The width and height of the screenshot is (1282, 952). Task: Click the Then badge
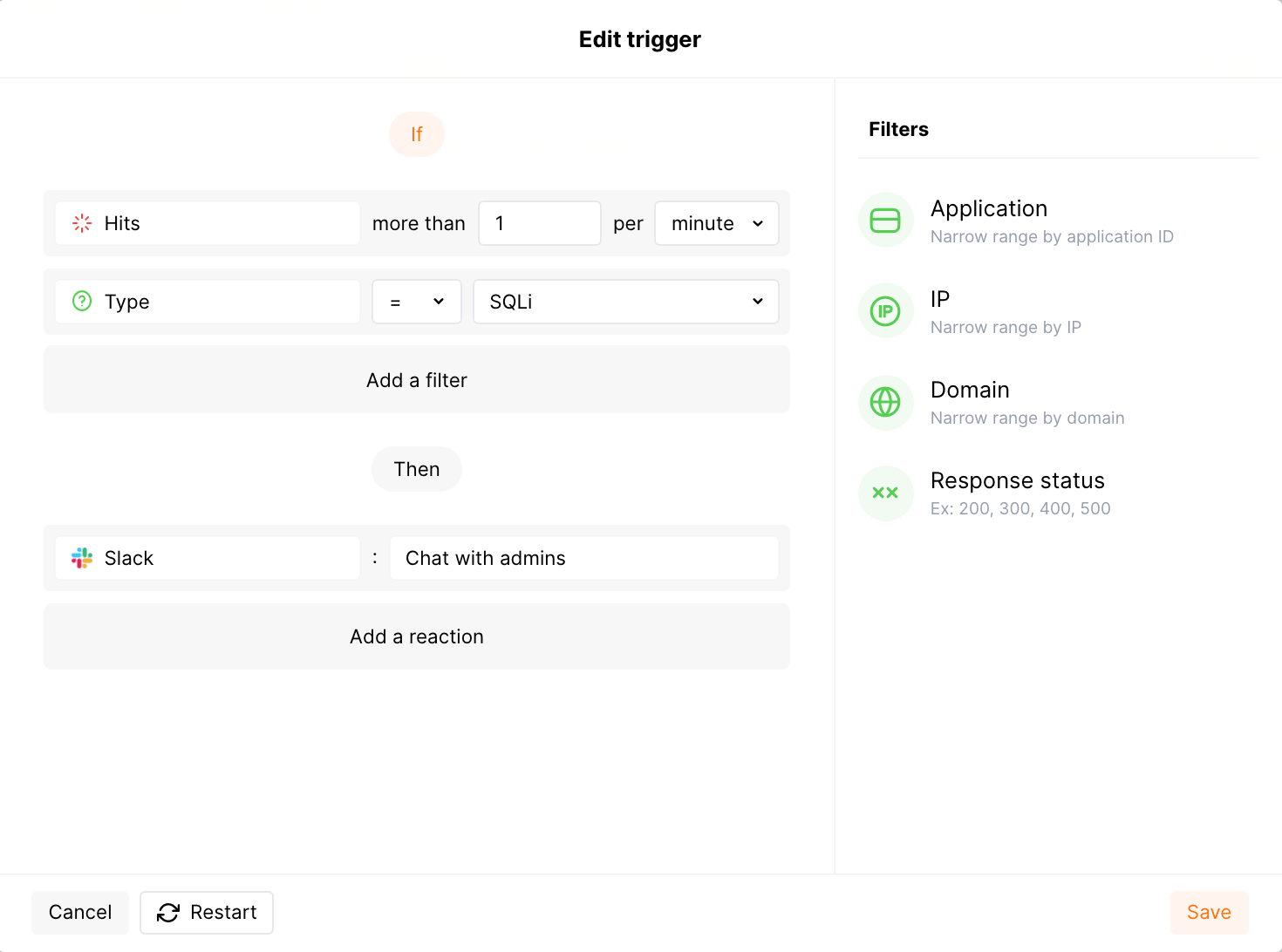coord(417,469)
